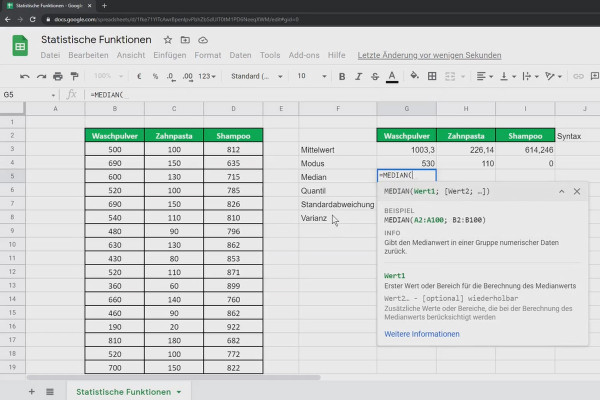The image size is (600, 400).
Task: Open the sheet tab dropdown arrow
Action: click(x=179, y=392)
